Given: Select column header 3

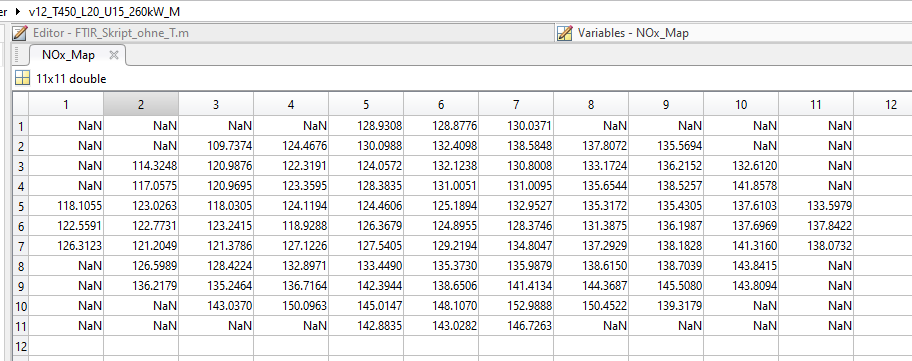Looking at the screenshot, I should coord(216,105).
